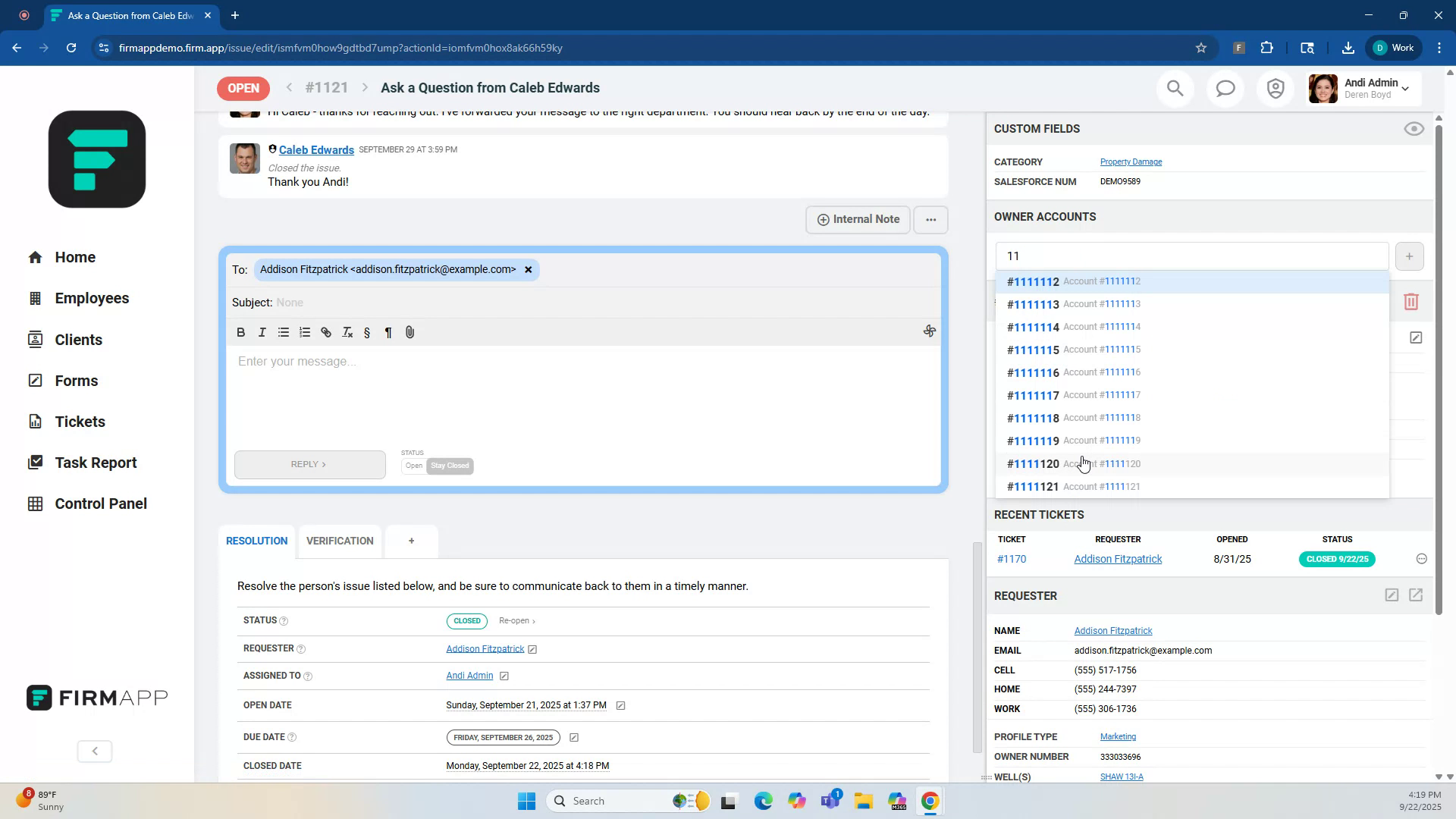Set status to Stay Closed
1456x819 pixels.
tap(450, 466)
